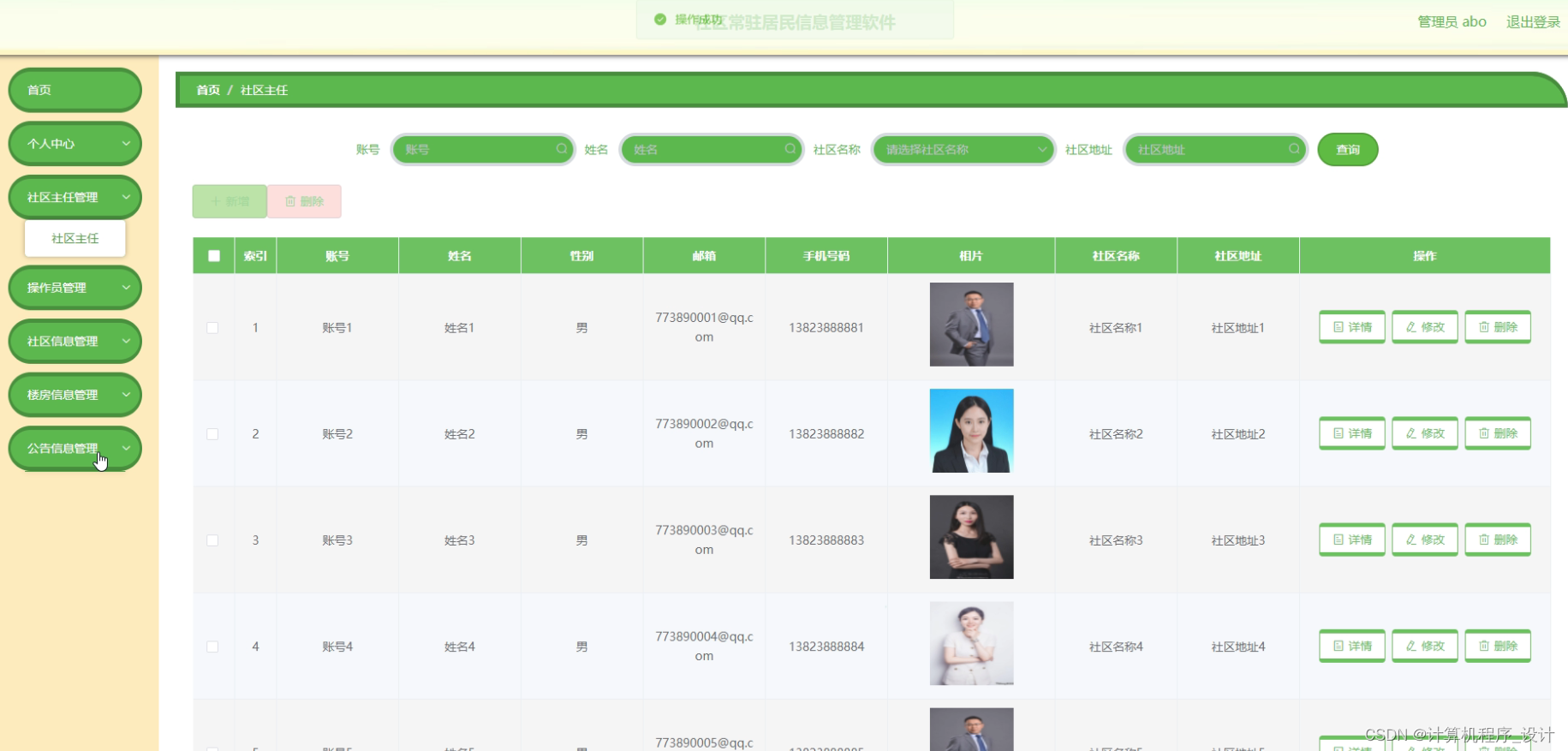Click 删除 for row 账号2
Viewport: 1568px width, 751px height.
pos(1498,433)
